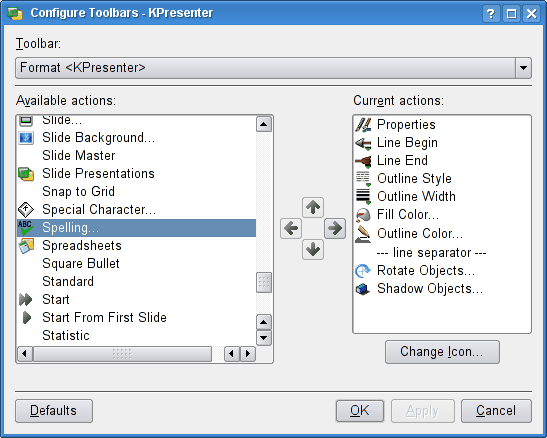Viewport: 547px width, 438px height.
Task: Click the vertical scrollbar up arrow at top
Action: click(264, 124)
